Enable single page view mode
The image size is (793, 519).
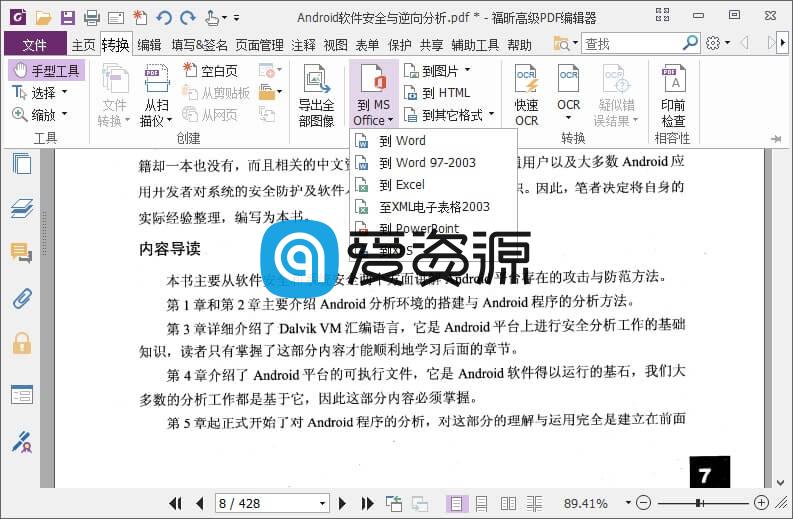(456, 503)
